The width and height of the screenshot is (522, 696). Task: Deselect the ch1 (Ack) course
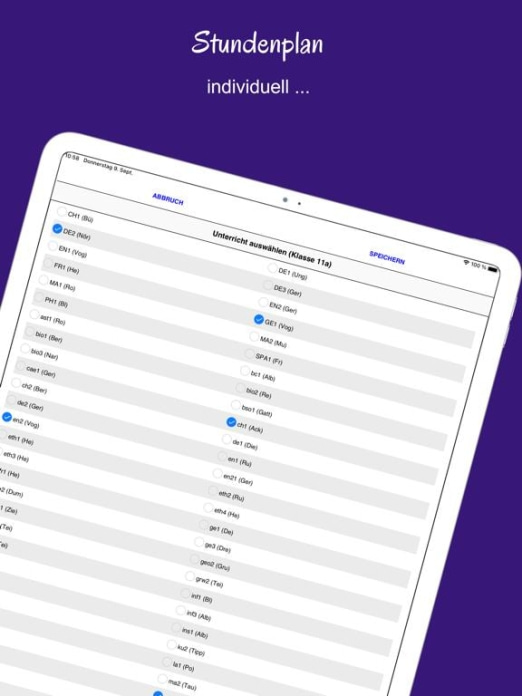click(231, 422)
